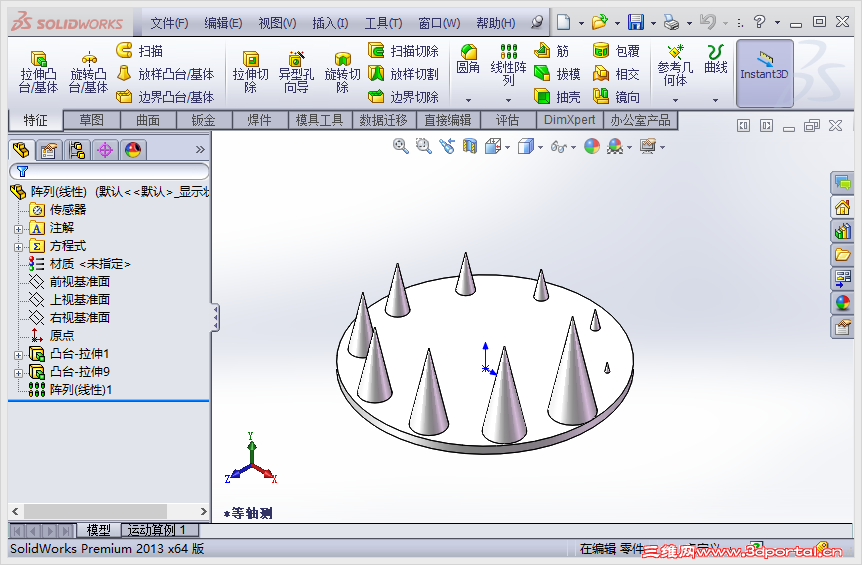The height and width of the screenshot is (565, 862).
Task: Expand more manager tabs chevron
Action: (200, 149)
